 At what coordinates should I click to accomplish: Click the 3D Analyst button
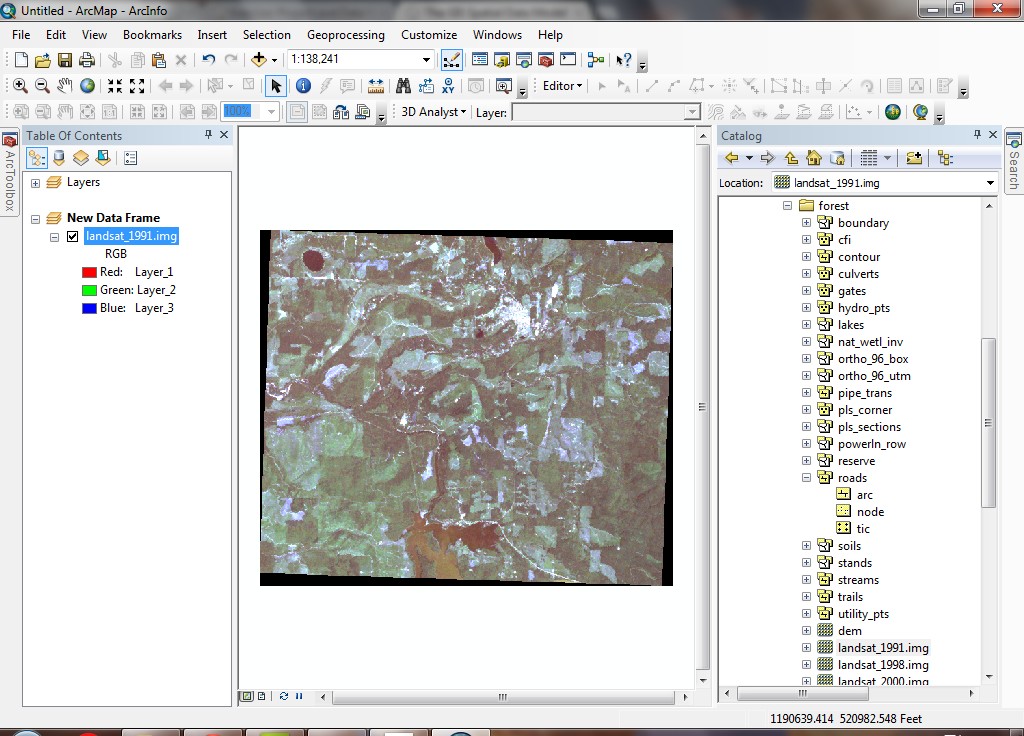click(x=433, y=112)
